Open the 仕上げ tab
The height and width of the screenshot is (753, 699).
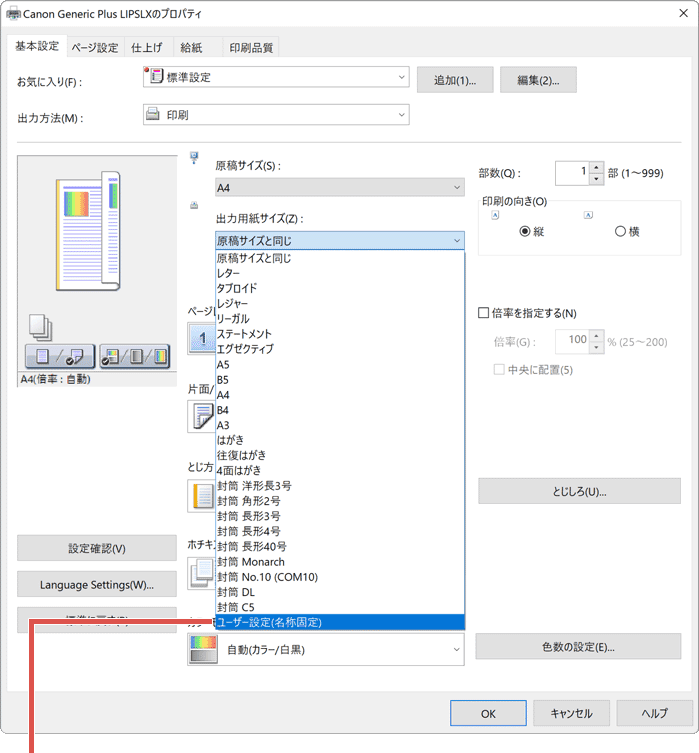(x=147, y=48)
